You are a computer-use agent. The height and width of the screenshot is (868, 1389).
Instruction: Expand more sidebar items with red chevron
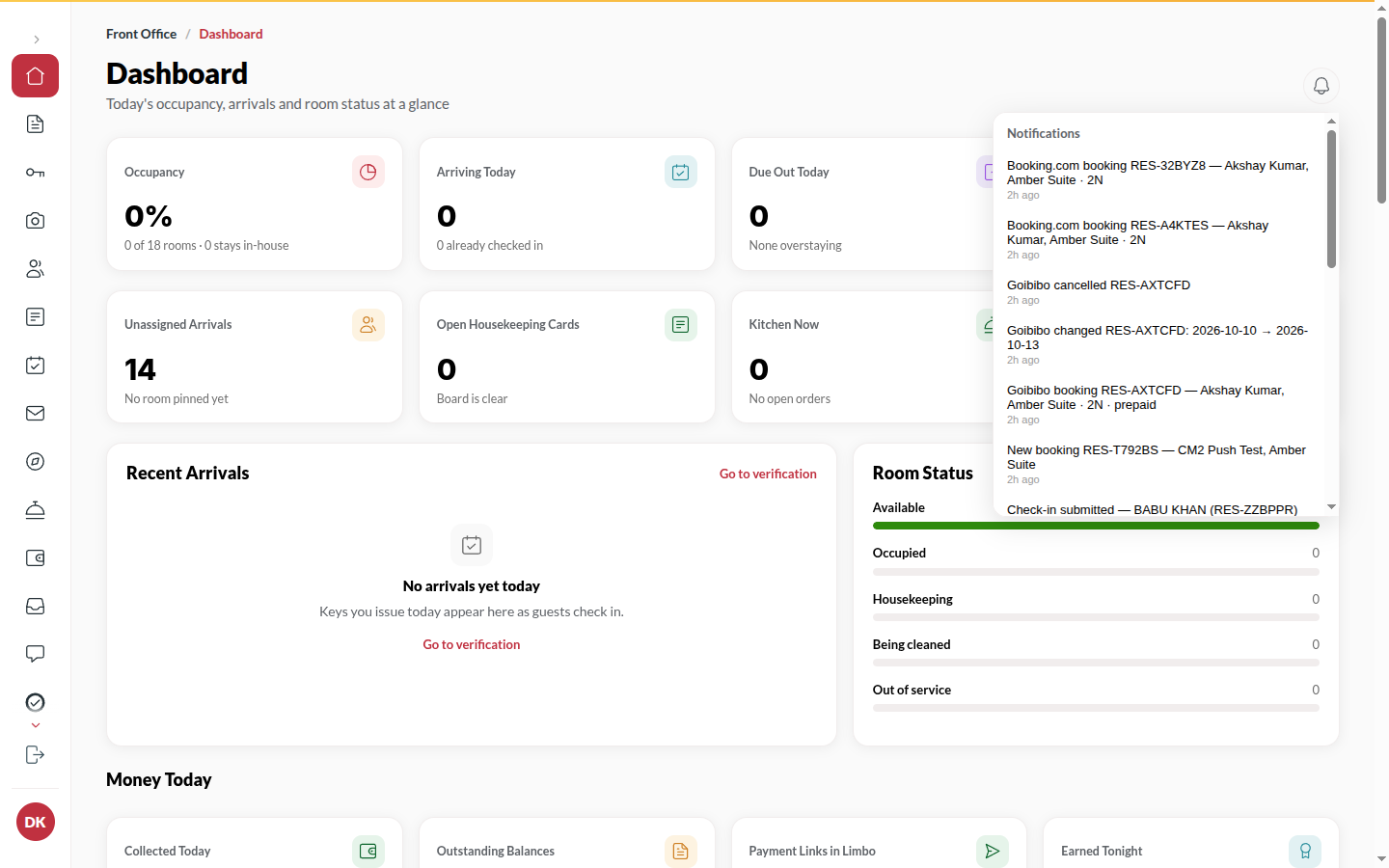(x=36, y=725)
